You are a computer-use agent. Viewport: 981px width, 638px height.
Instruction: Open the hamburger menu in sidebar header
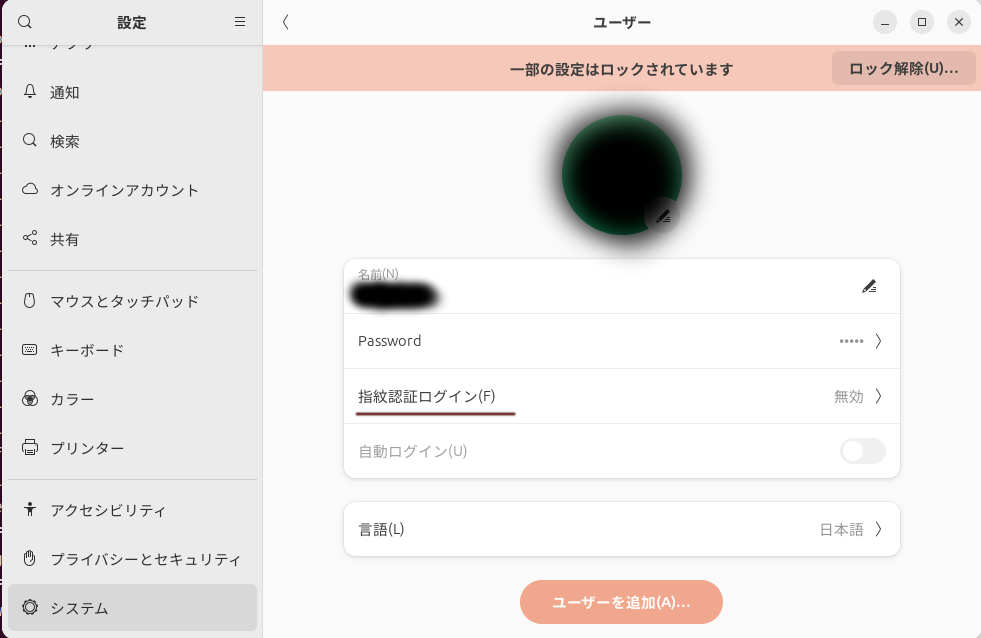coord(240,22)
